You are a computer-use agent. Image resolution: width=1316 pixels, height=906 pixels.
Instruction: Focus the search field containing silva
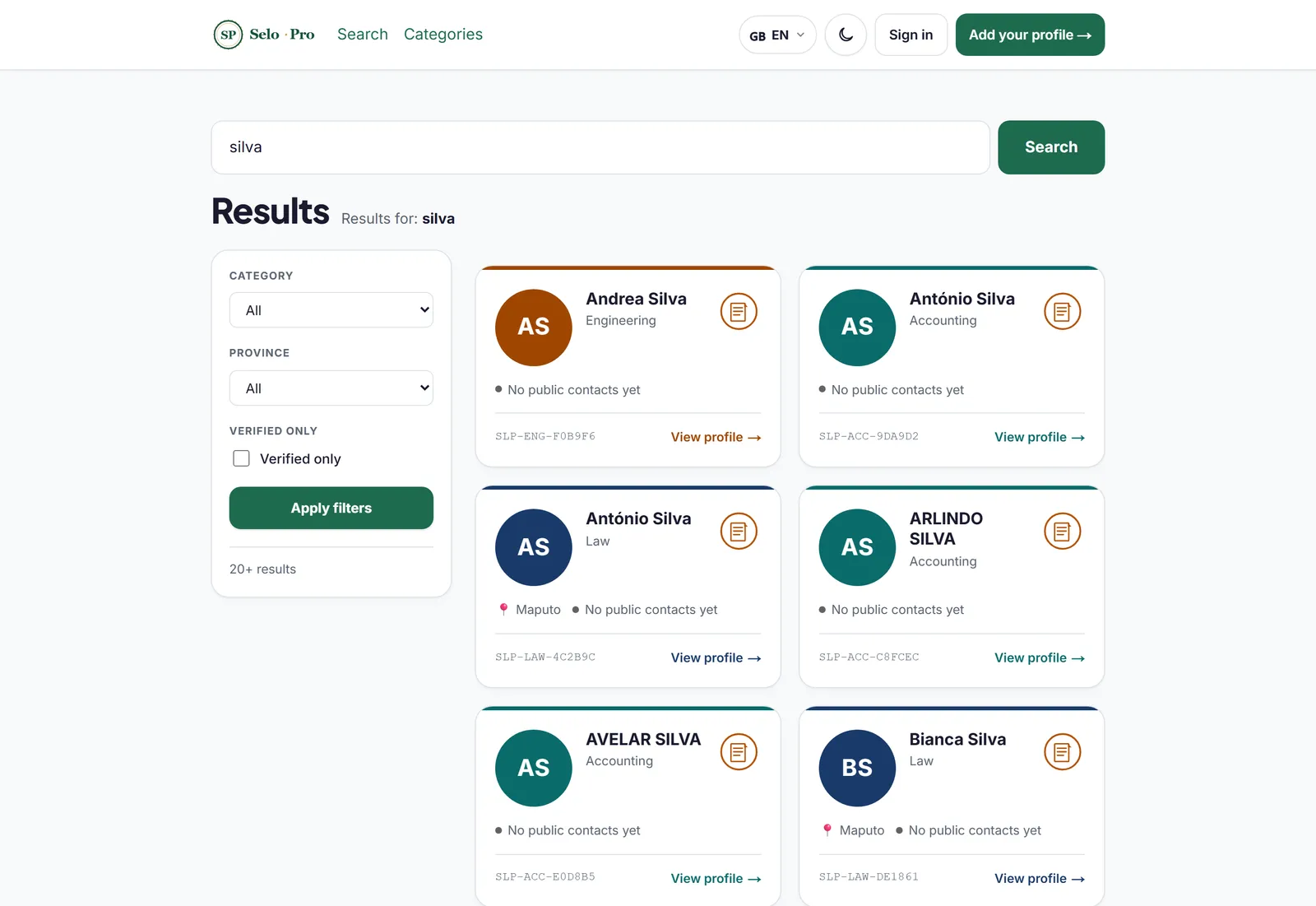pos(600,147)
